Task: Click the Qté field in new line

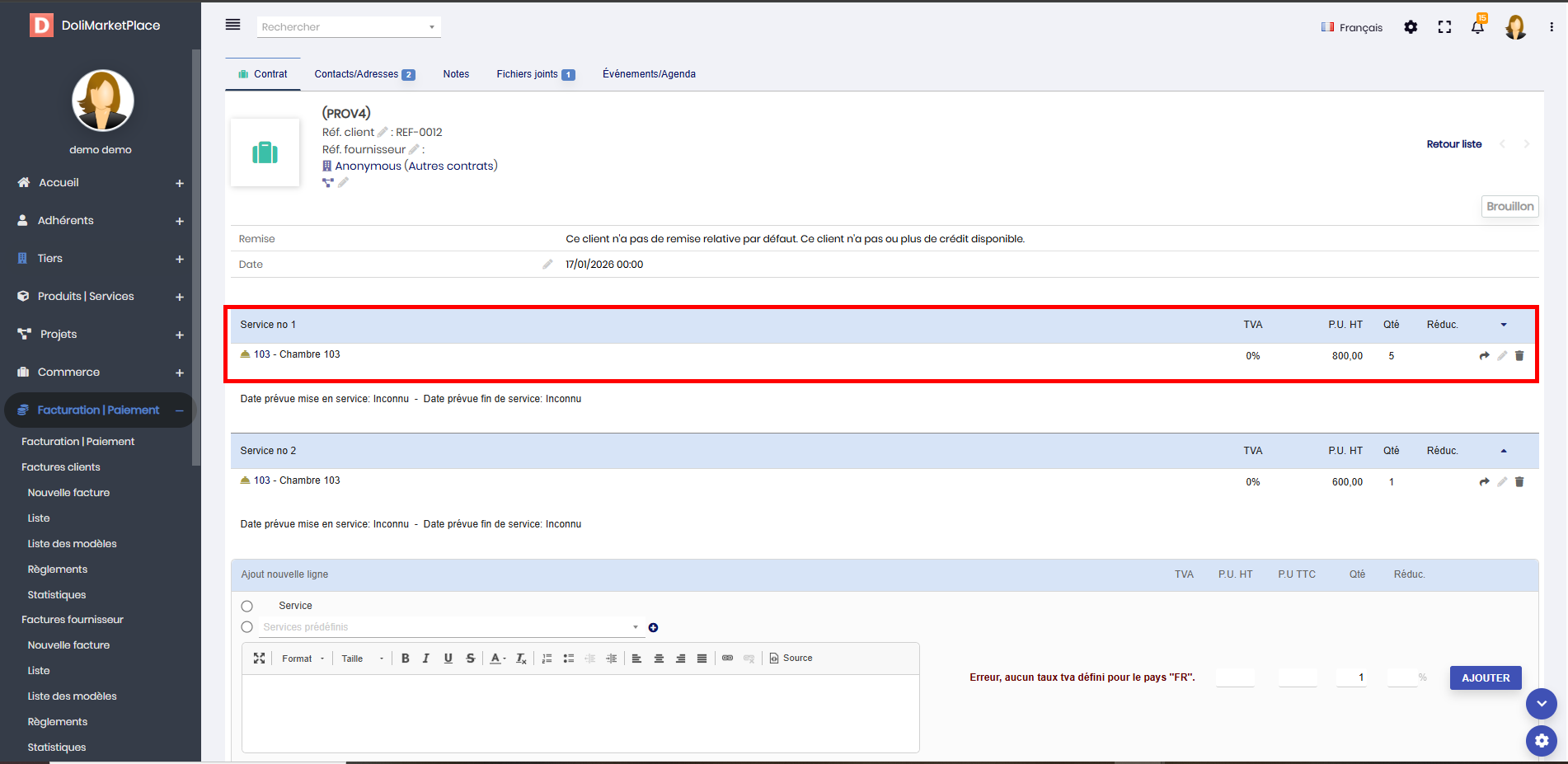Action: (x=1352, y=677)
